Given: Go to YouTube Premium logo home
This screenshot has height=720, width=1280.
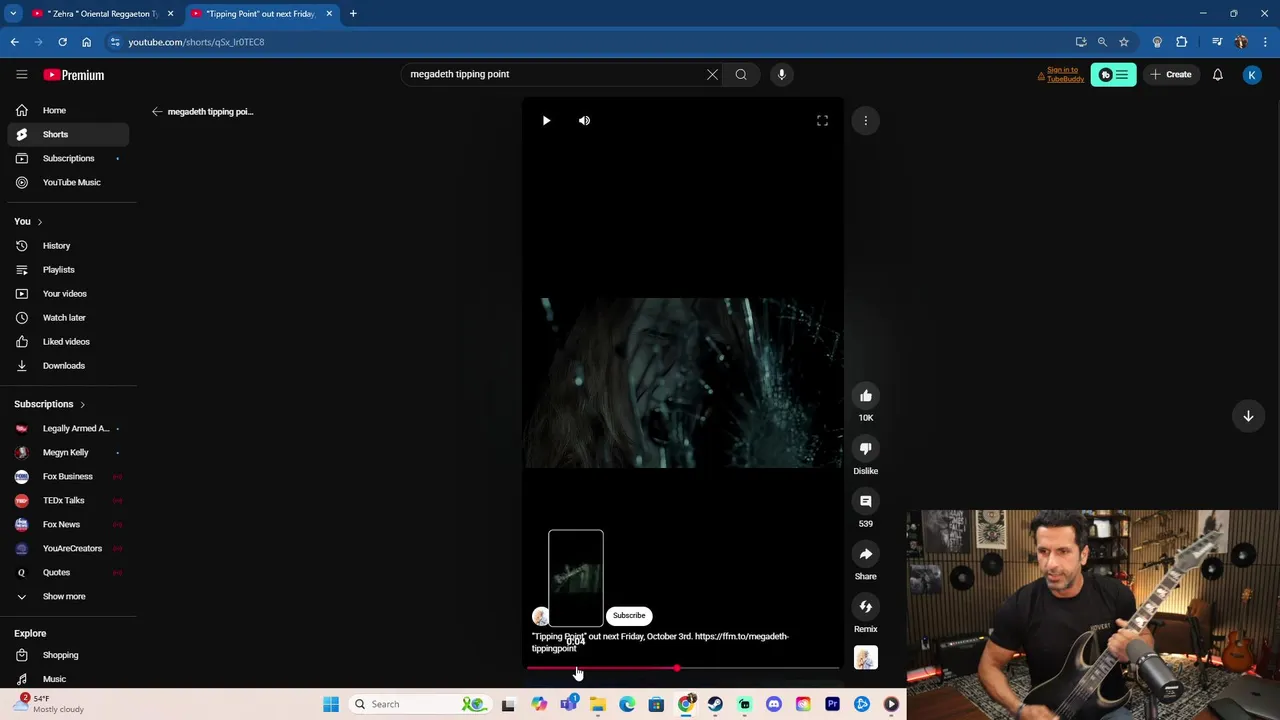Looking at the screenshot, I should 74,75.
